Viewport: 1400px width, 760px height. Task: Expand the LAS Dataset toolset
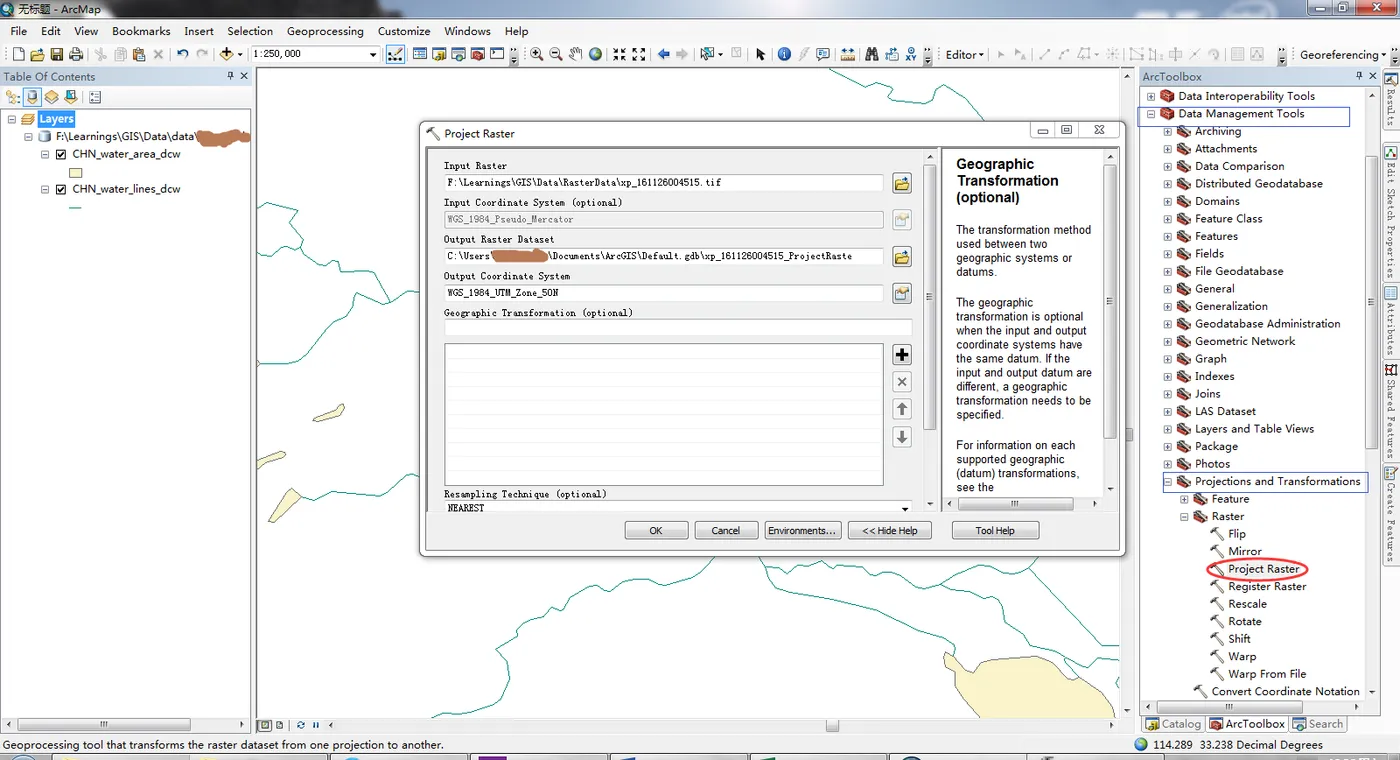point(1167,412)
